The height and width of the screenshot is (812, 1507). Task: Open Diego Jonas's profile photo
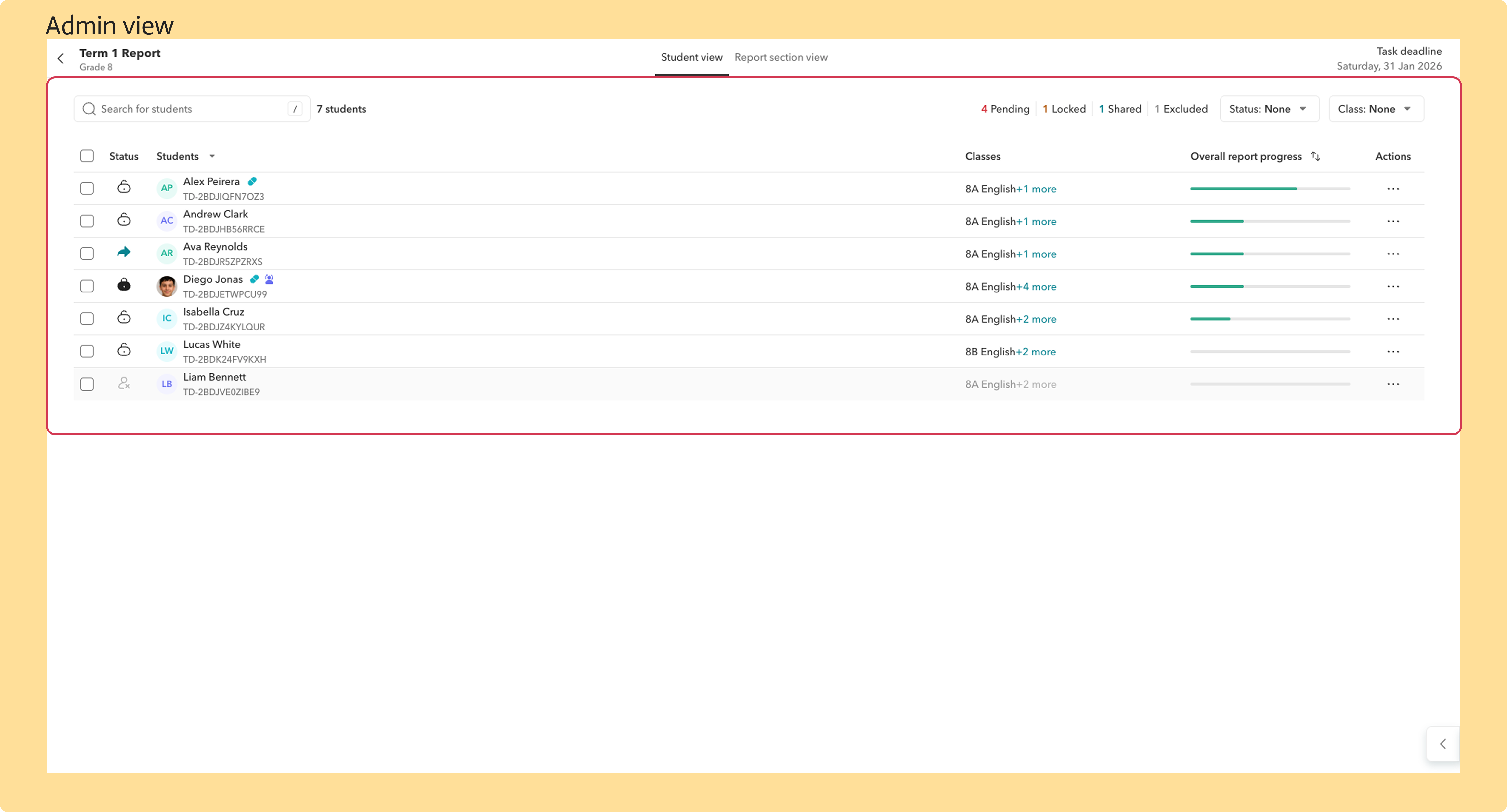(x=167, y=286)
